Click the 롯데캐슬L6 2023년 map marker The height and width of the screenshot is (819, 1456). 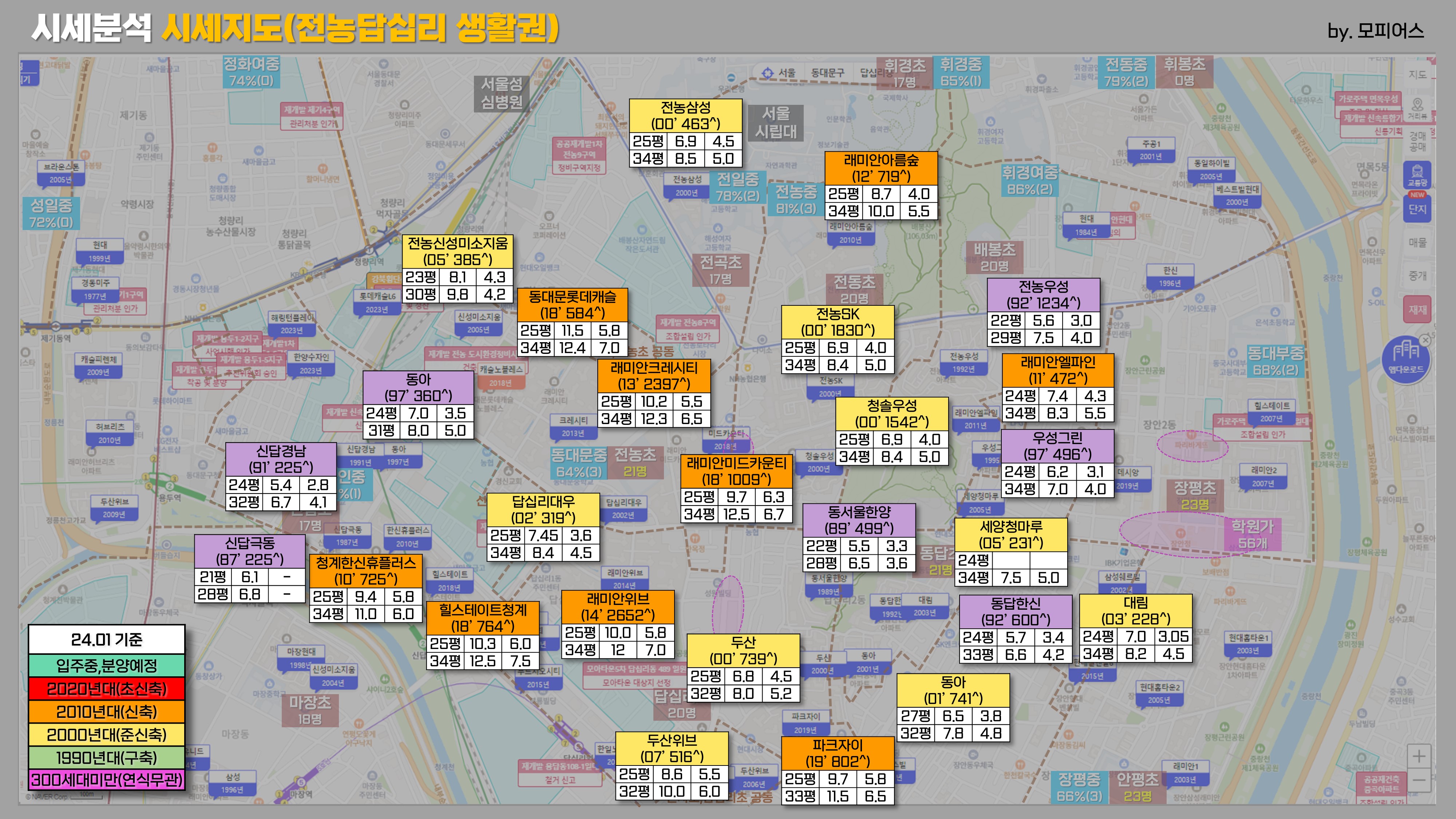(x=377, y=302)
